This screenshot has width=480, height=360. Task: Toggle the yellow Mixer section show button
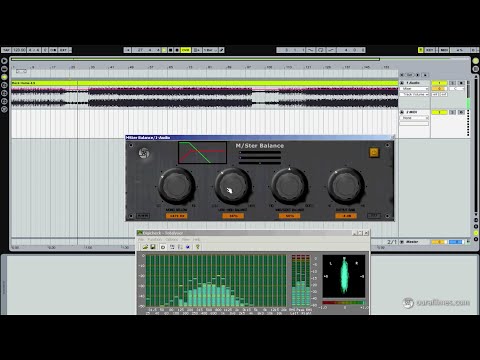coord(476,233)
